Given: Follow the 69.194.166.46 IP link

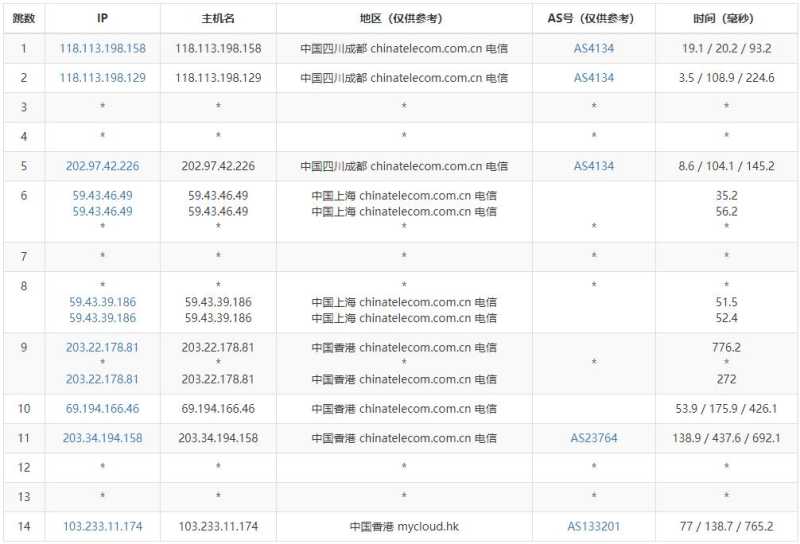Looking at the screenshot, I should (x=103, y=408).
